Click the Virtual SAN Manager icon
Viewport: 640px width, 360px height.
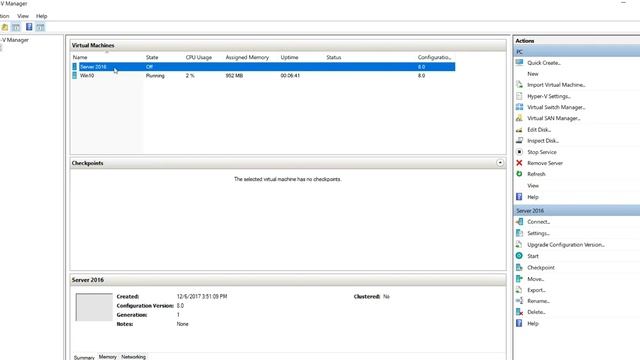(519, 118)
